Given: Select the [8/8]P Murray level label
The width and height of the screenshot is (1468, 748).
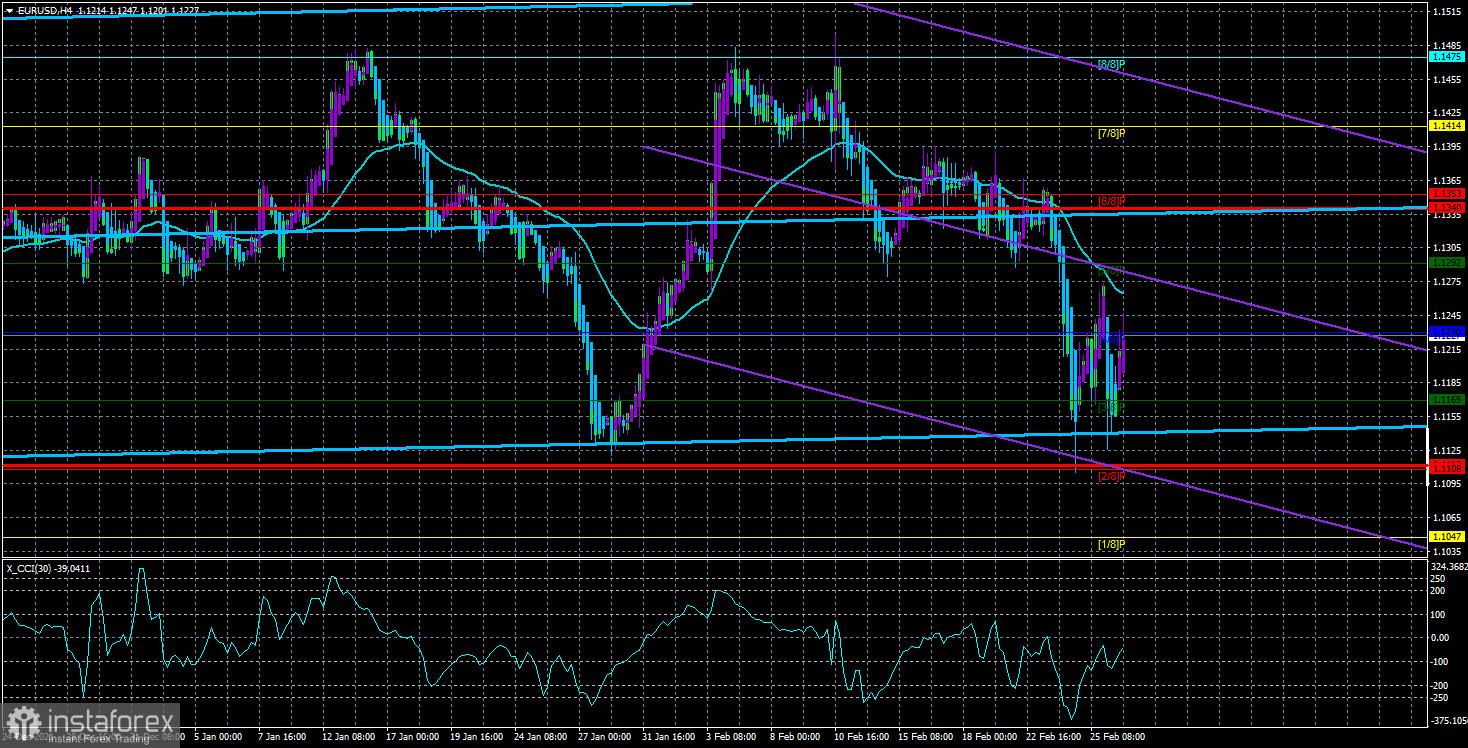Looking at the screenshot, I should (1112, 64).
